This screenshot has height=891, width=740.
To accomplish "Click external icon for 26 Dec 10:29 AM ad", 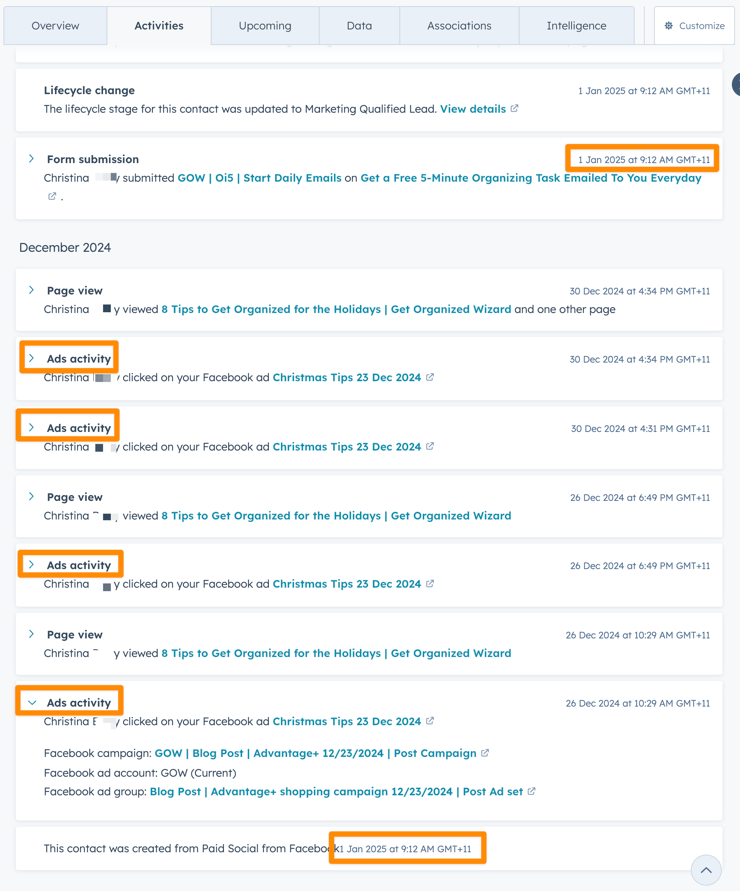I will 430,721.
